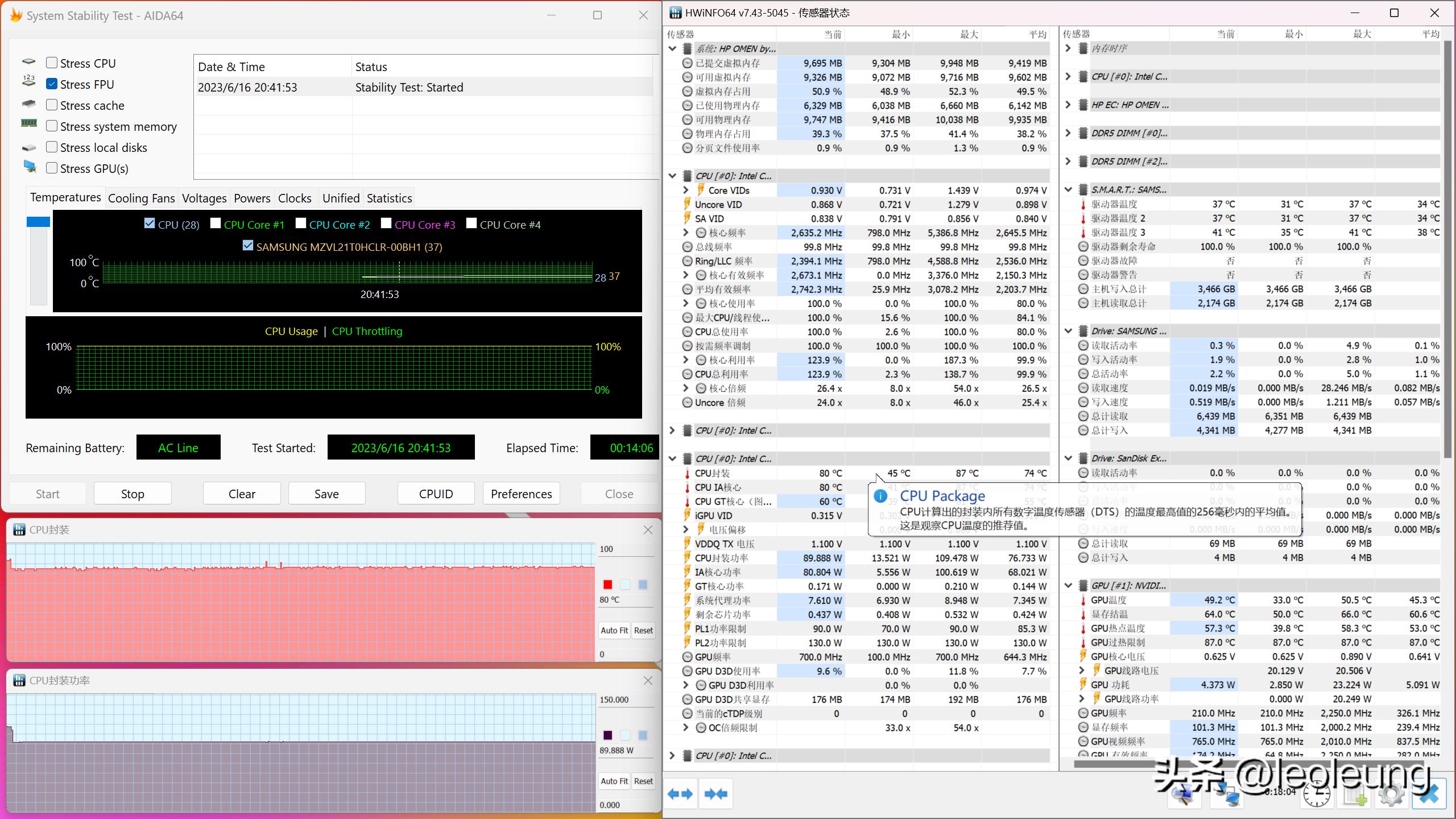Click the red color swatch in CPU封装 graph
Viewport: 1456px width, 819px height.
(x=607, y=585)
